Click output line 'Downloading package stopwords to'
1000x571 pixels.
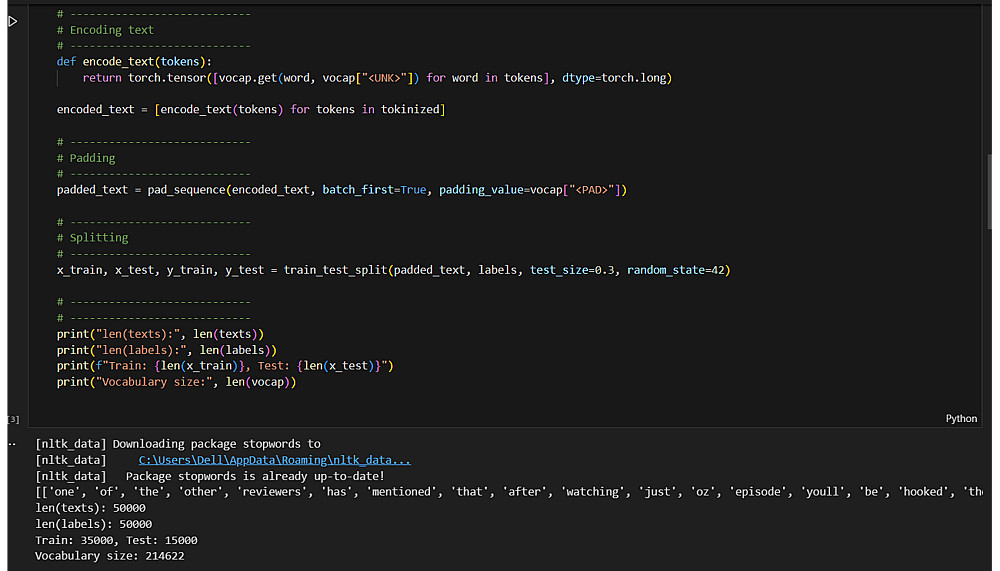point(178,444)
